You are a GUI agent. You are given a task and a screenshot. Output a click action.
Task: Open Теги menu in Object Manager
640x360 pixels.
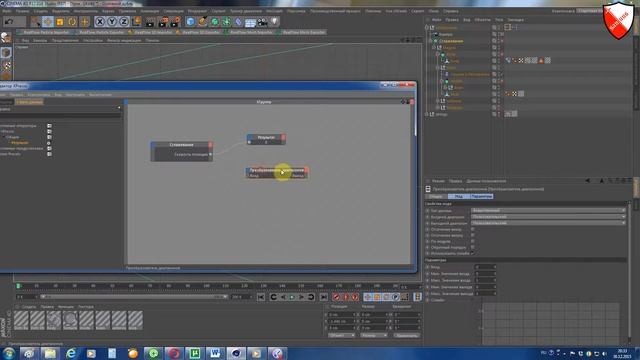[x=499, y=20]
